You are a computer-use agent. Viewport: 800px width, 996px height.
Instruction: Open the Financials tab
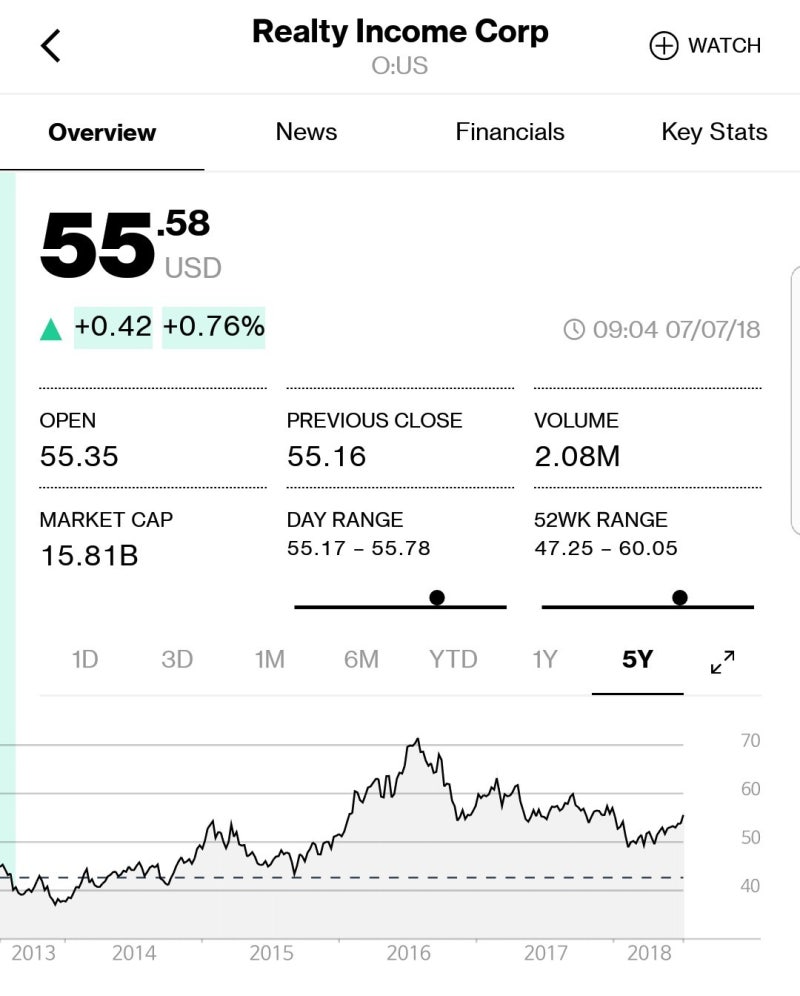pyautogui.click(x=509, y=132)
